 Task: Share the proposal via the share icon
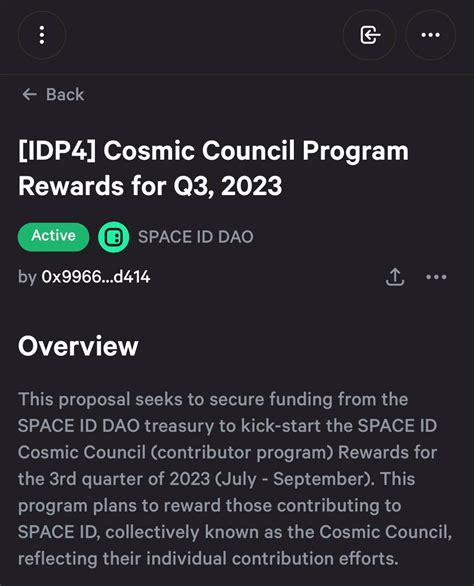click(395, 277)
